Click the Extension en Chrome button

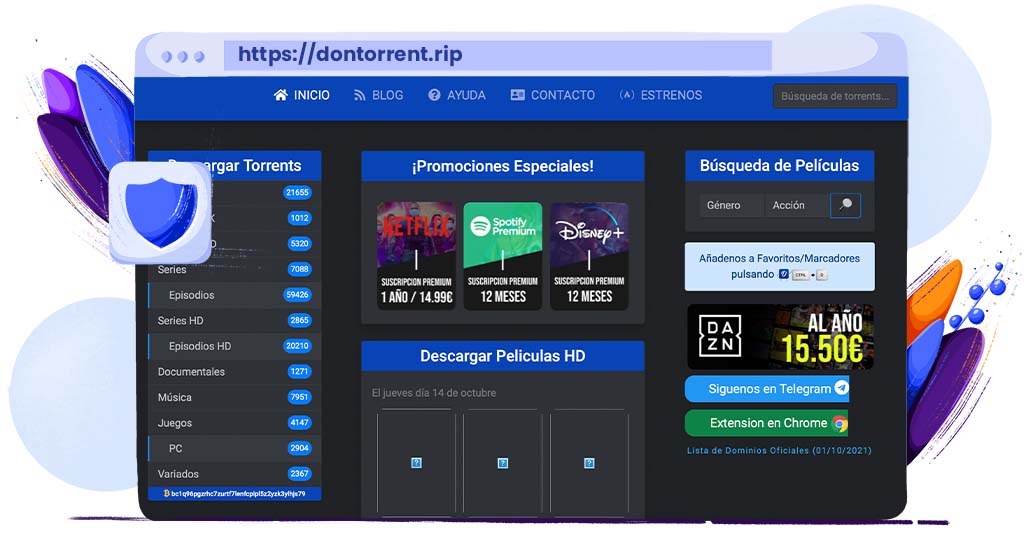(767, 423)
